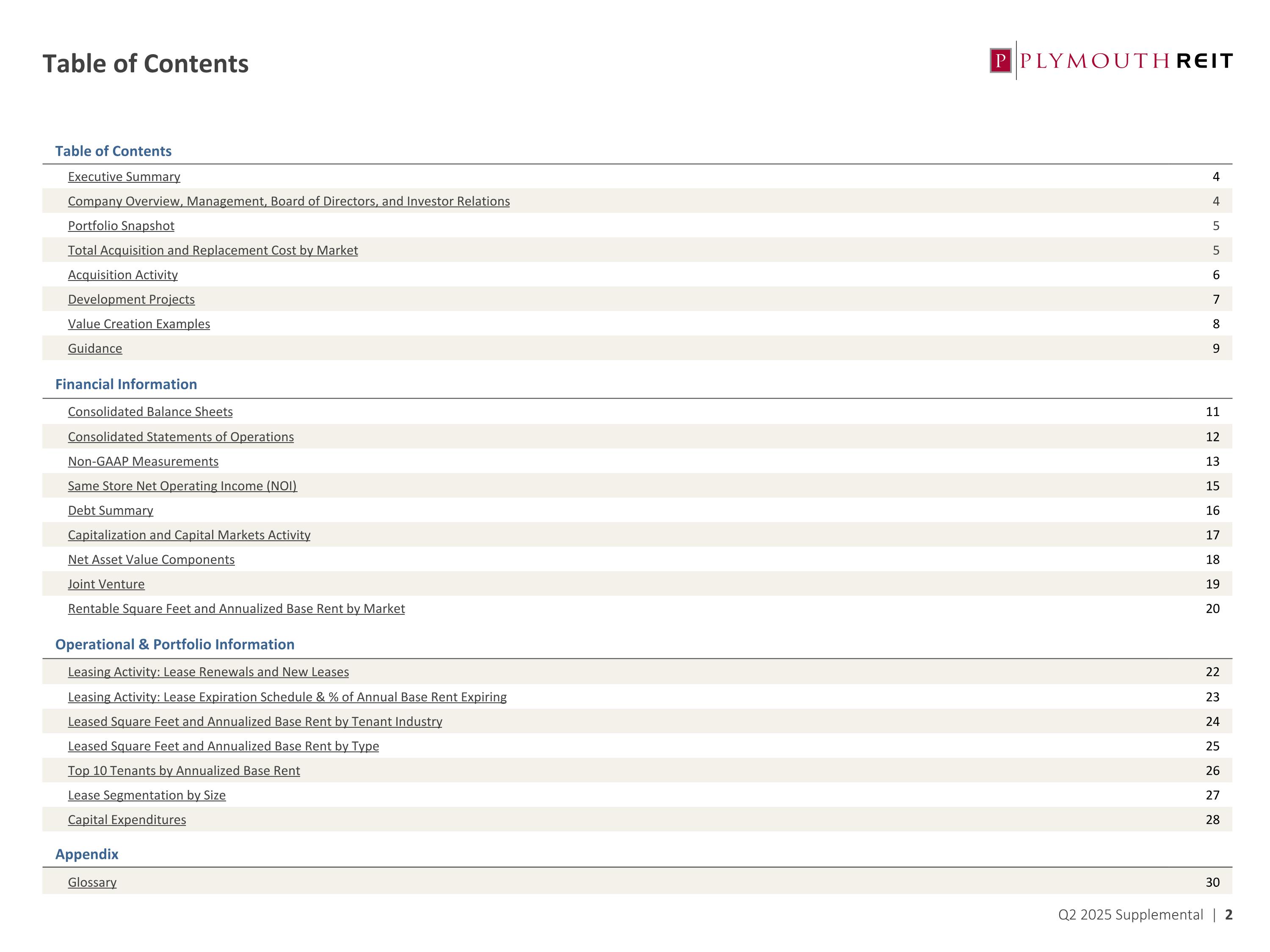
Task: Open Total Acquisition and Replacement Cost by Market
Action: [213, 250]
